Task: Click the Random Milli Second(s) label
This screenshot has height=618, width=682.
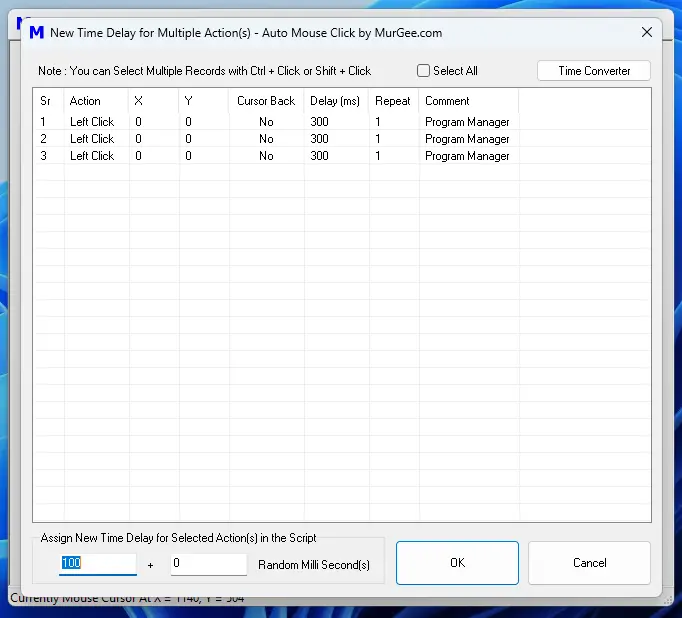Action: tap(314, 565)
